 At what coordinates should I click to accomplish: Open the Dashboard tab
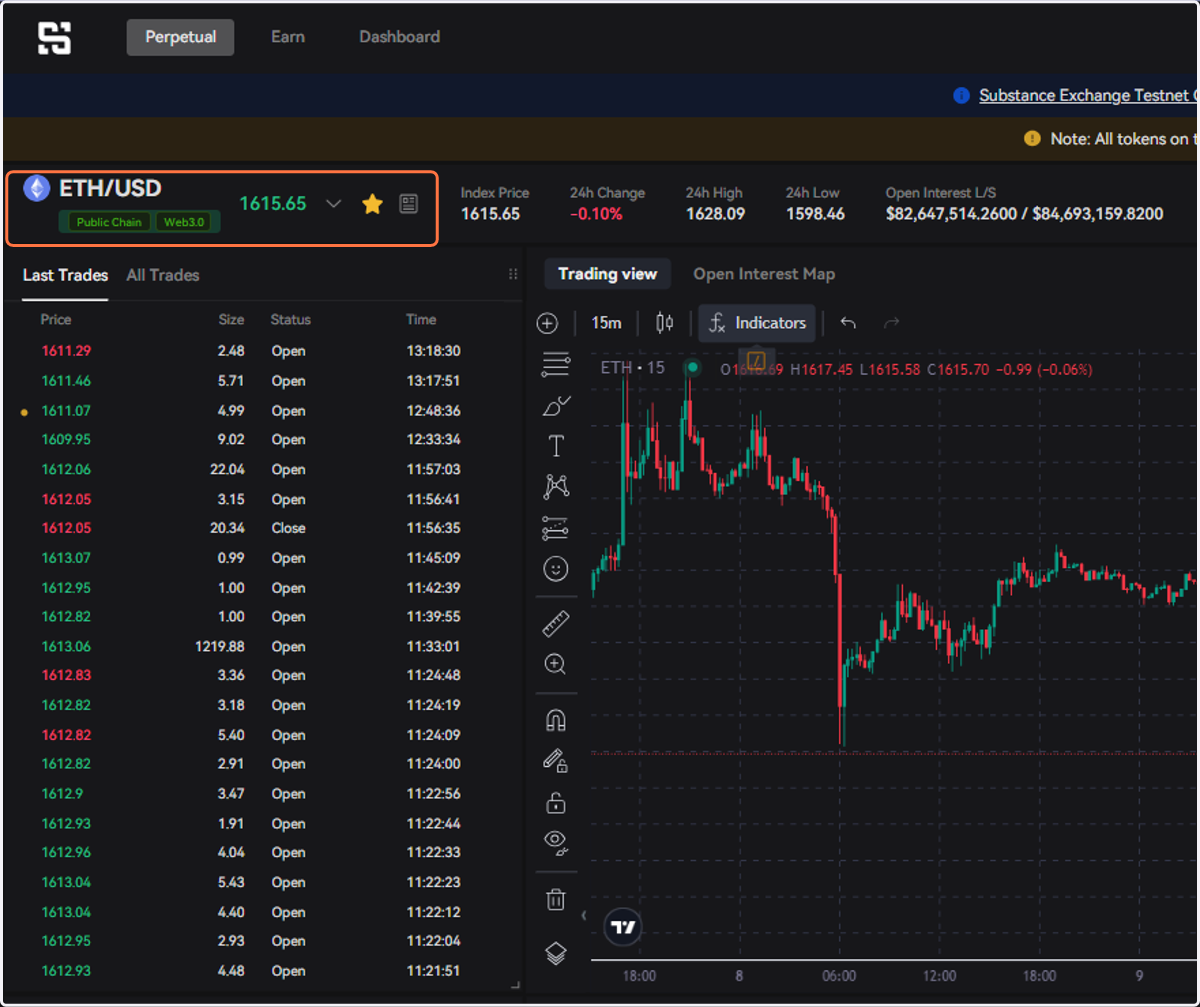click(399, 37)
